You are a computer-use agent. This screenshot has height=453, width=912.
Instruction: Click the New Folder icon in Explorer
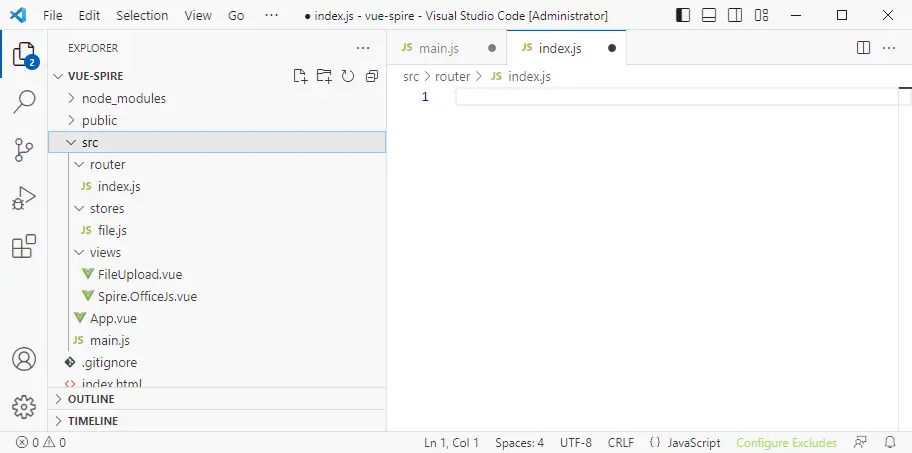point(324,76)
